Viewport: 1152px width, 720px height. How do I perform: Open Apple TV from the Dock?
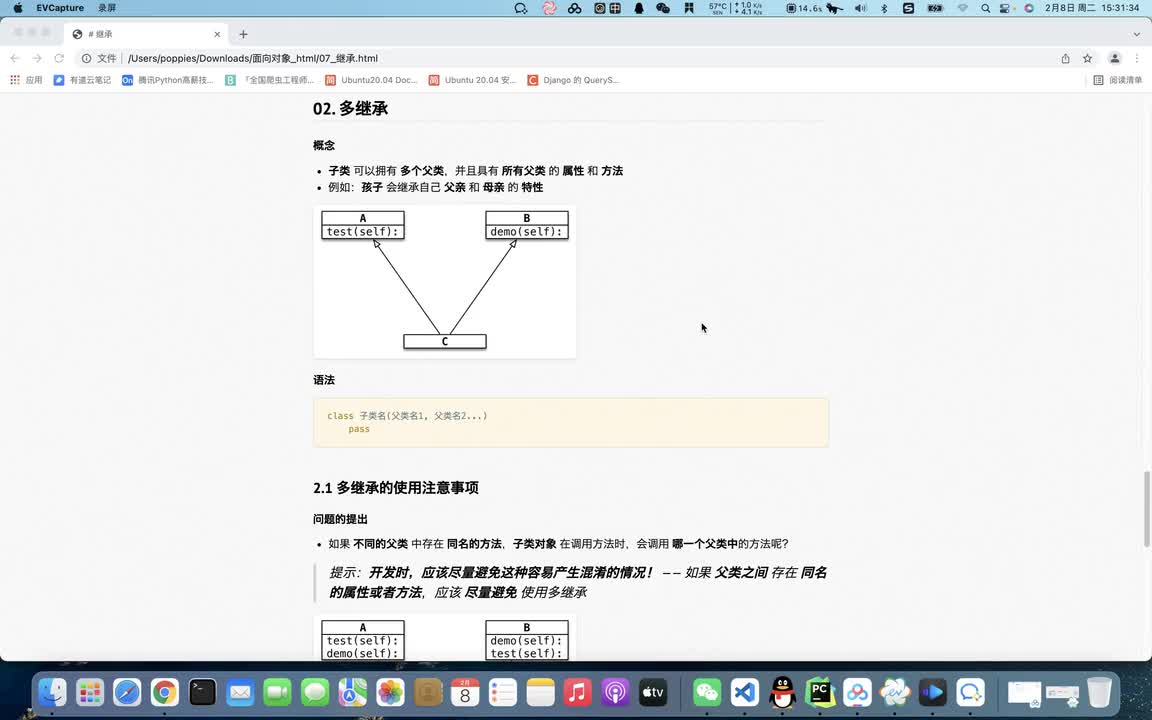(x=652, y=692)
